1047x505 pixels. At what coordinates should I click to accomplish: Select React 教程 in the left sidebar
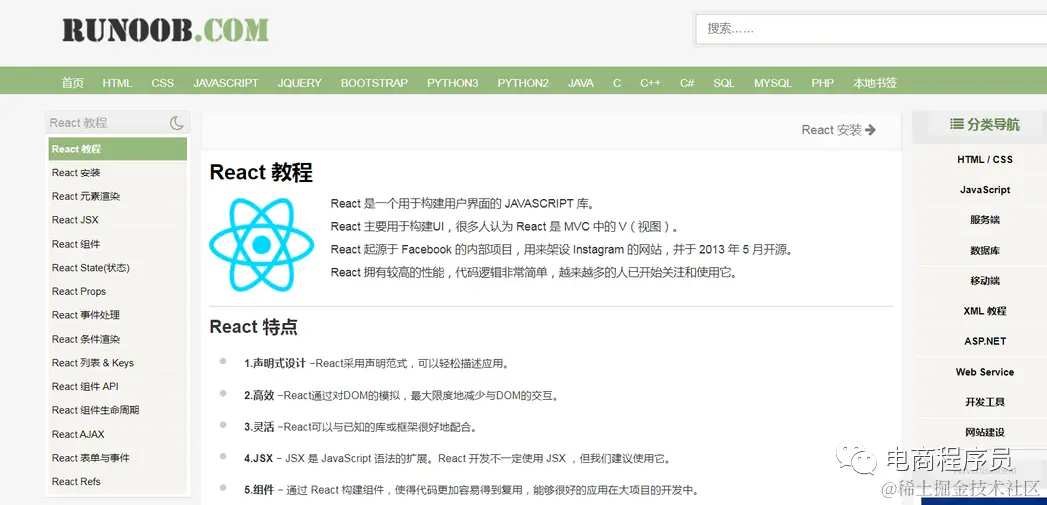coord(118,149)
